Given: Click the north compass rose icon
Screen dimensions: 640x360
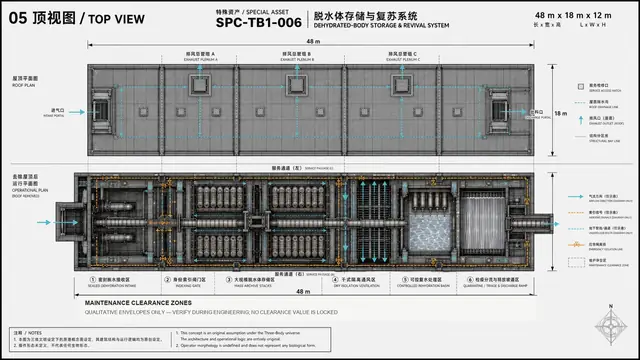Looking at the screenshot, I should (611, 326).
